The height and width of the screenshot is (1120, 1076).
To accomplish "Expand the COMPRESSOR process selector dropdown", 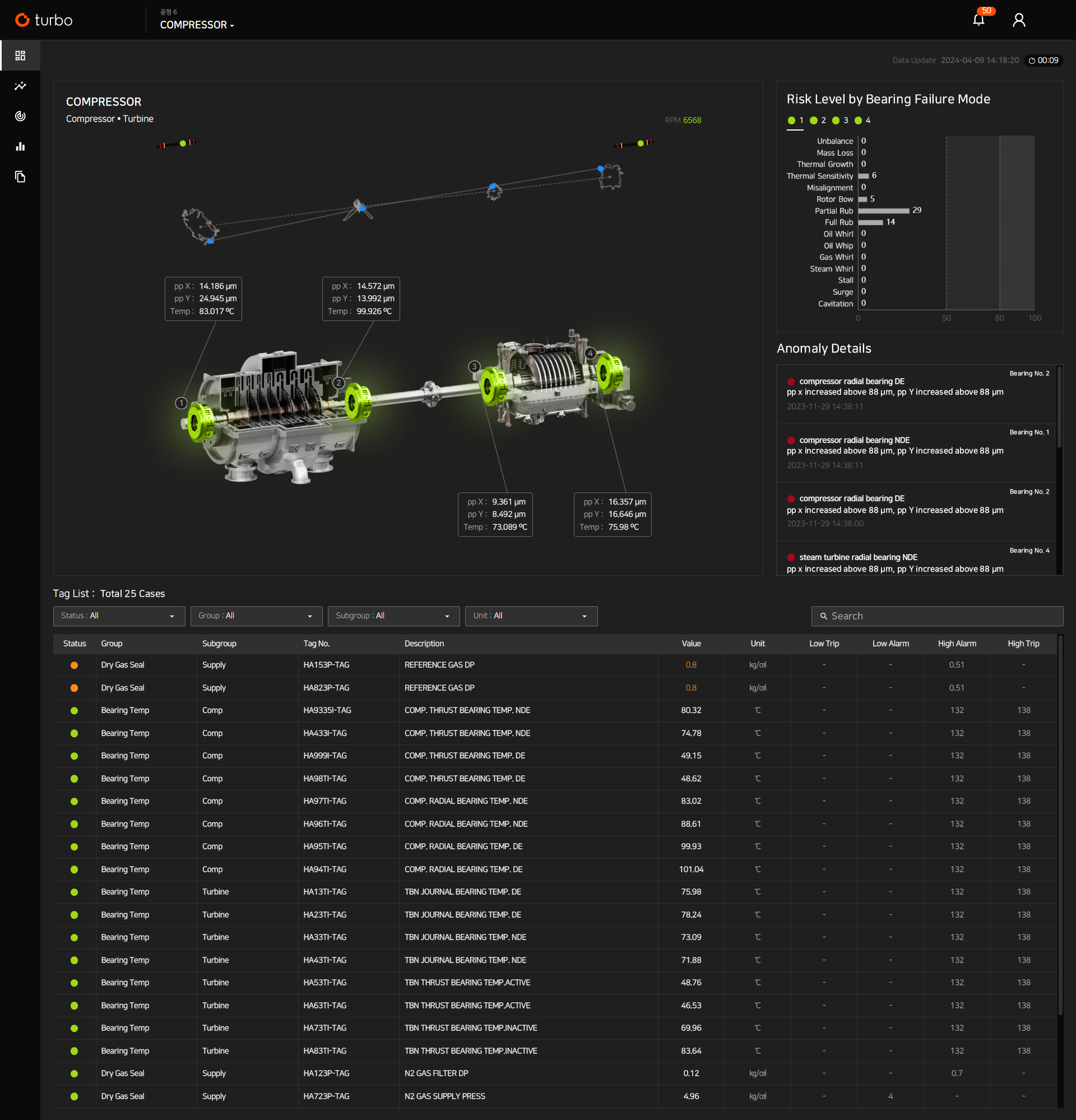I will 197,25.
